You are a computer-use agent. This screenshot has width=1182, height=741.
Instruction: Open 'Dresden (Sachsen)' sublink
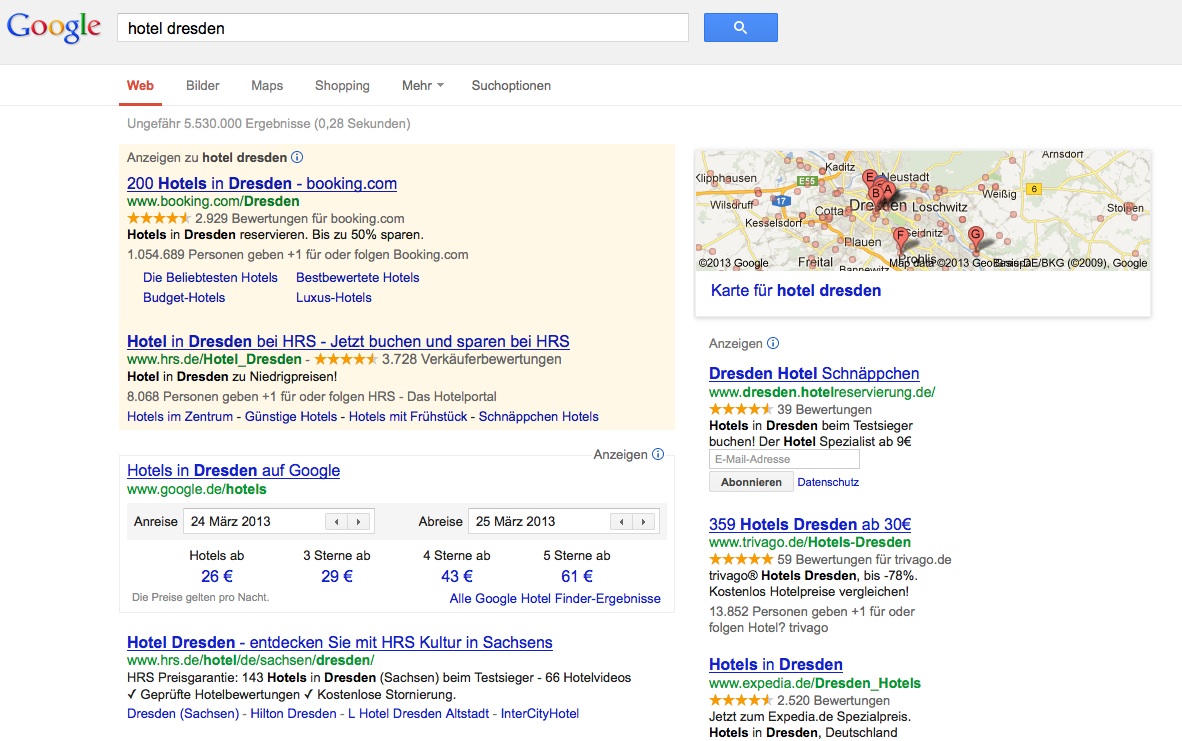click(182, 713)
